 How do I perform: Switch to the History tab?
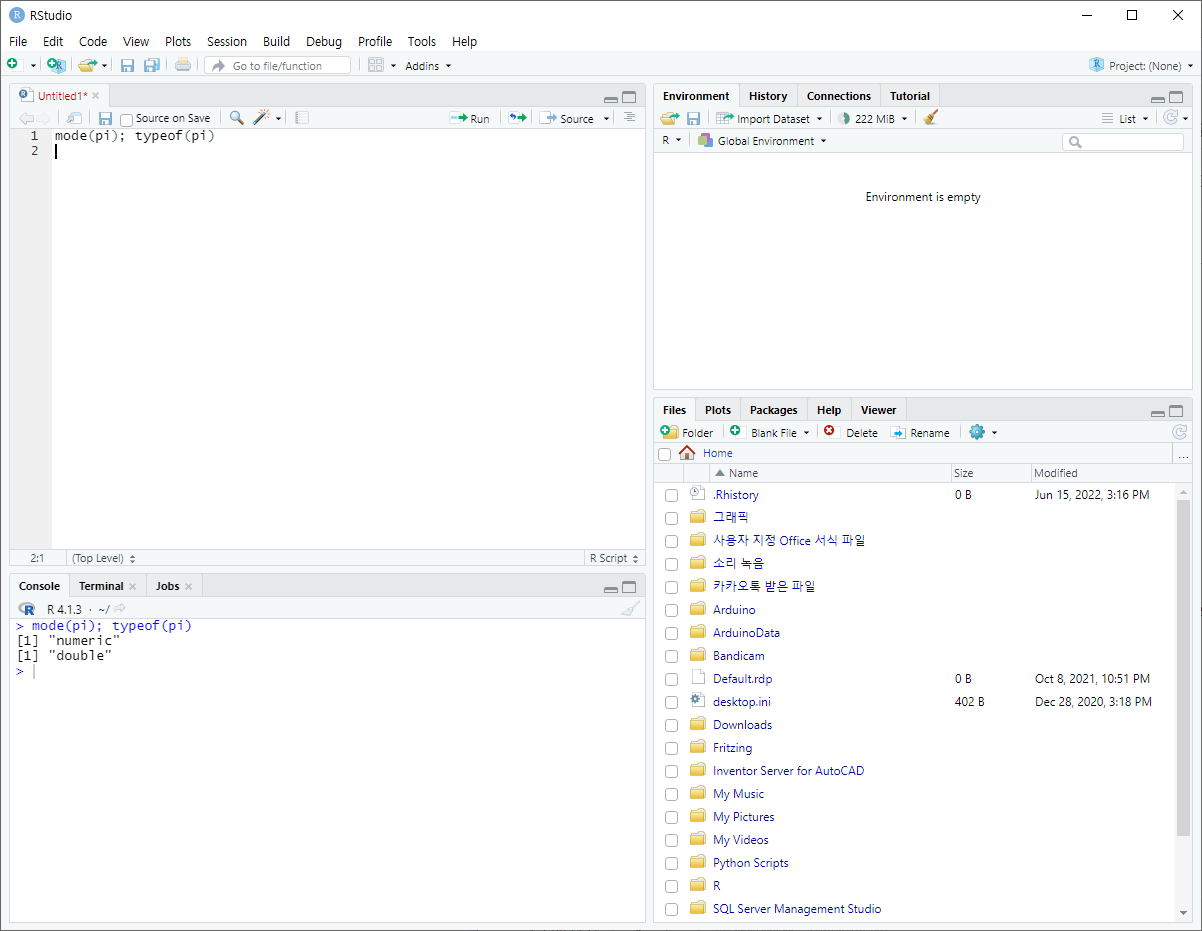tap(768, 96)
